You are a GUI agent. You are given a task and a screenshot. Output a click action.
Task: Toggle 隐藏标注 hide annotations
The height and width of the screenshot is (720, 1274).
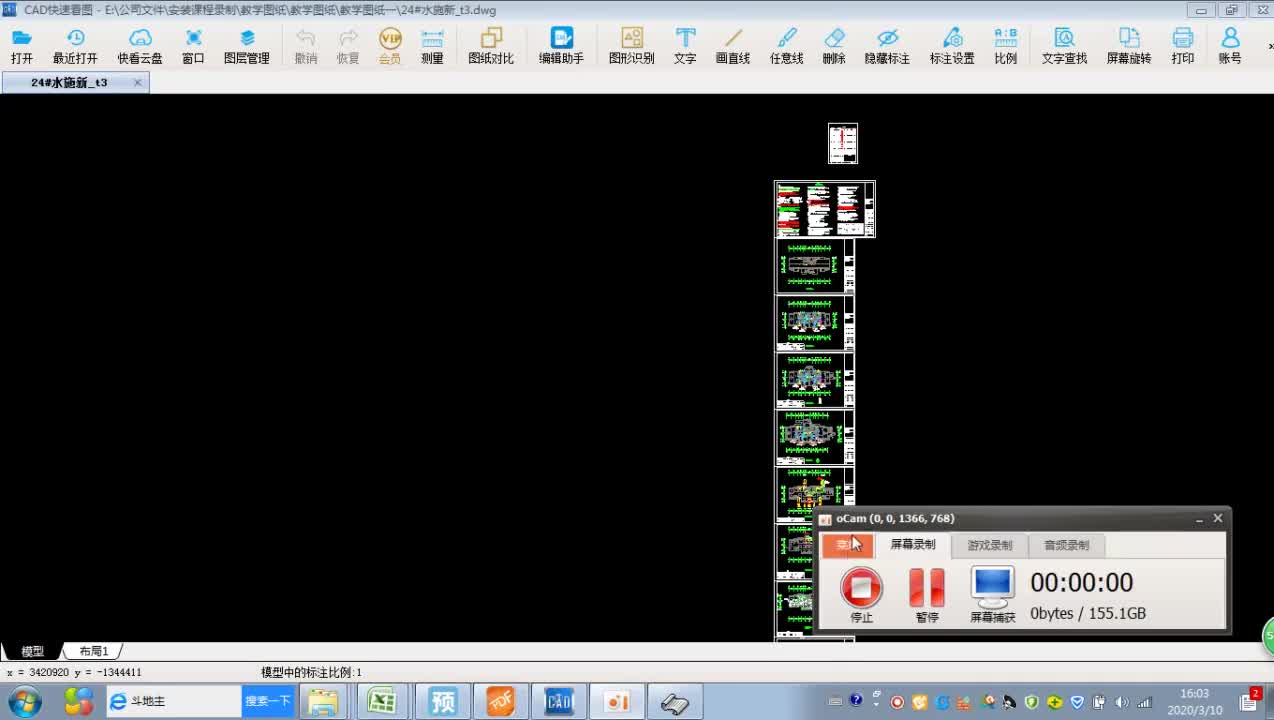[x=887, y=46]
